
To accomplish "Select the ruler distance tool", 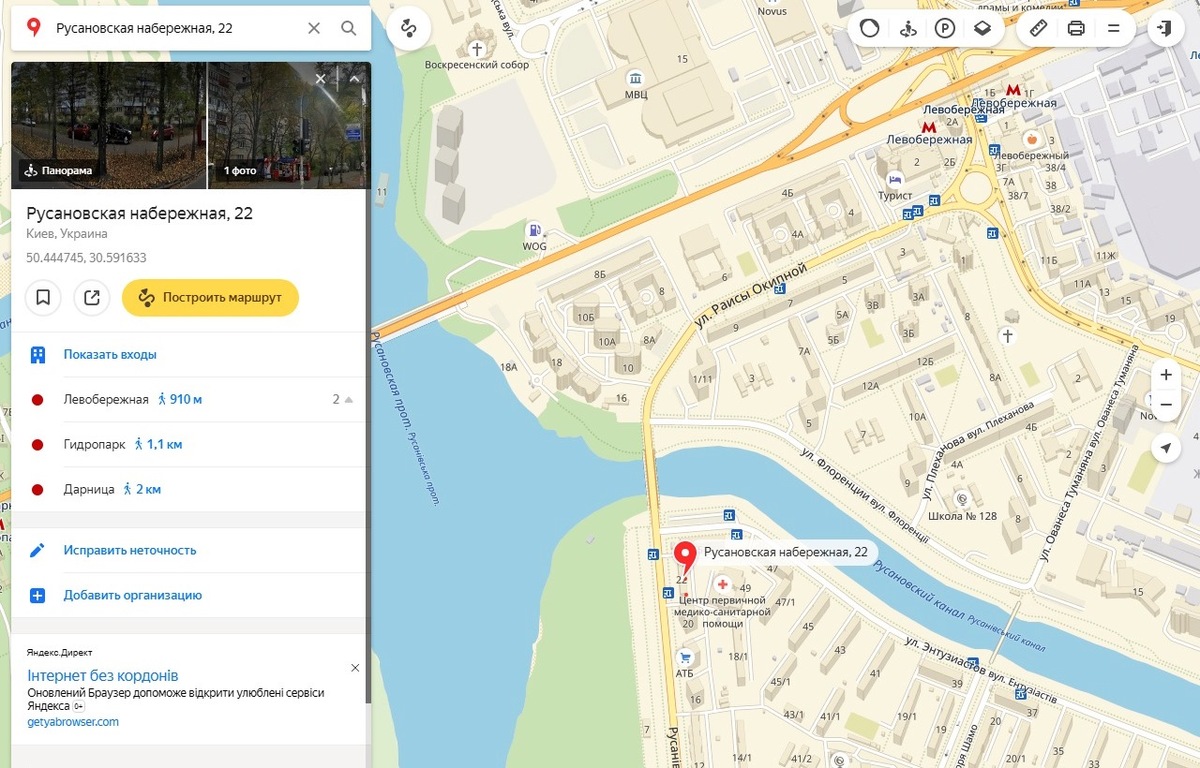I will click(1038, 28).
